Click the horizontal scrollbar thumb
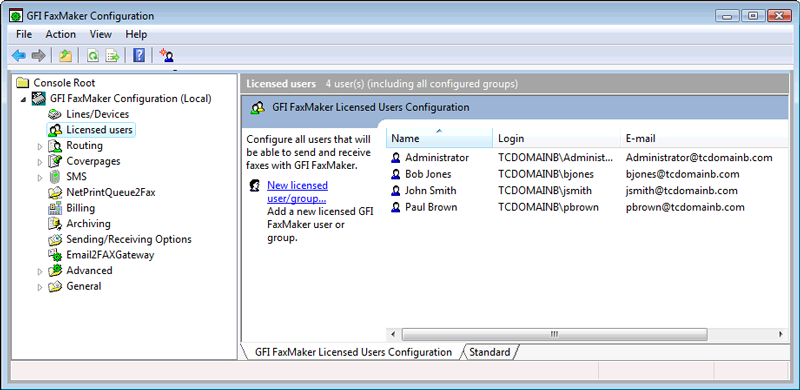The image size is (800, 390). 555,334
